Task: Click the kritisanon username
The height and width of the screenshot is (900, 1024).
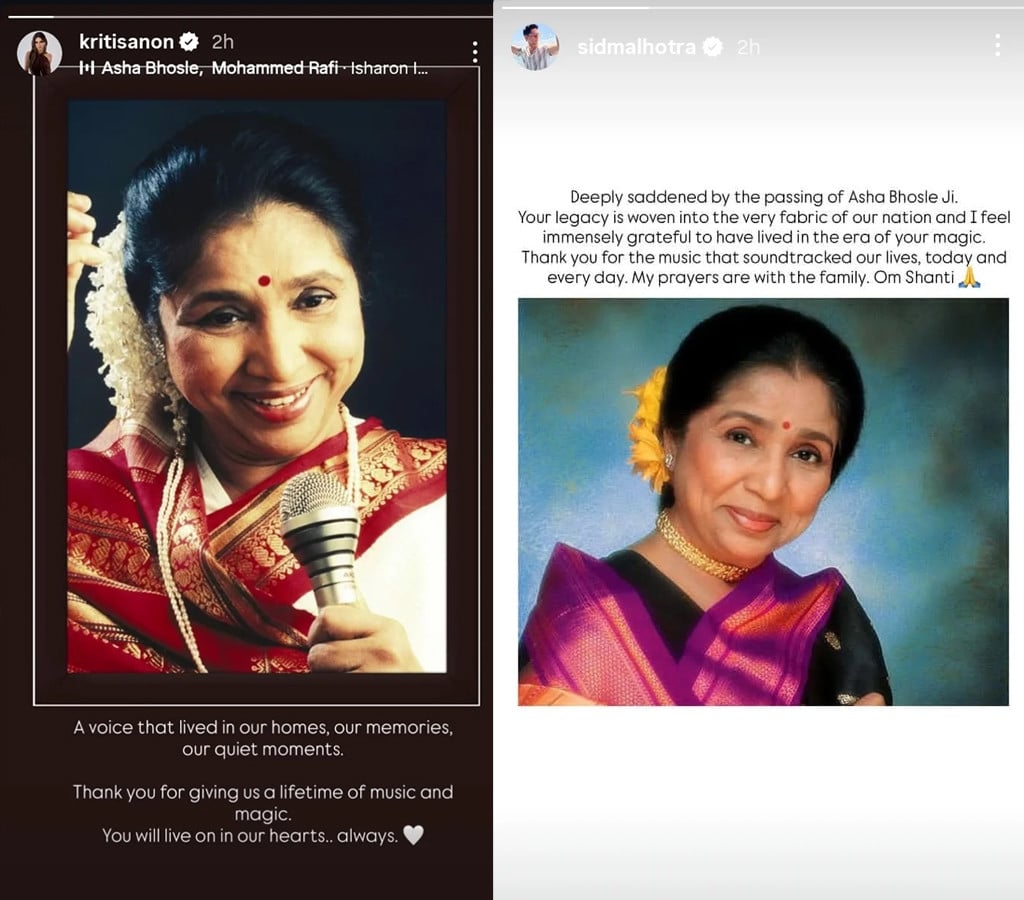Action: (x=126, y=42)
